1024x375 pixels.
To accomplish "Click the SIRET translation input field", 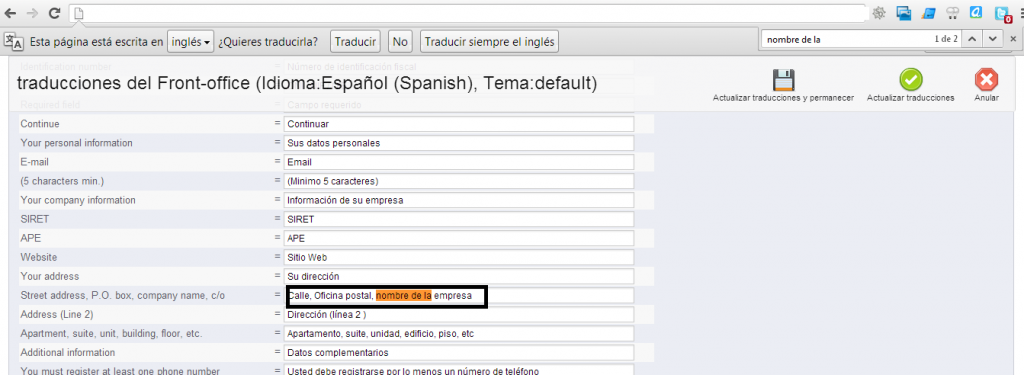I will (459, 219).
